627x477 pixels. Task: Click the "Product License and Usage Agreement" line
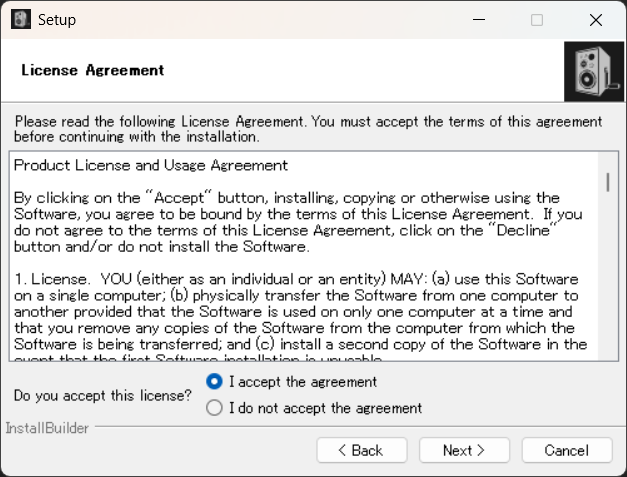(151, 165)
